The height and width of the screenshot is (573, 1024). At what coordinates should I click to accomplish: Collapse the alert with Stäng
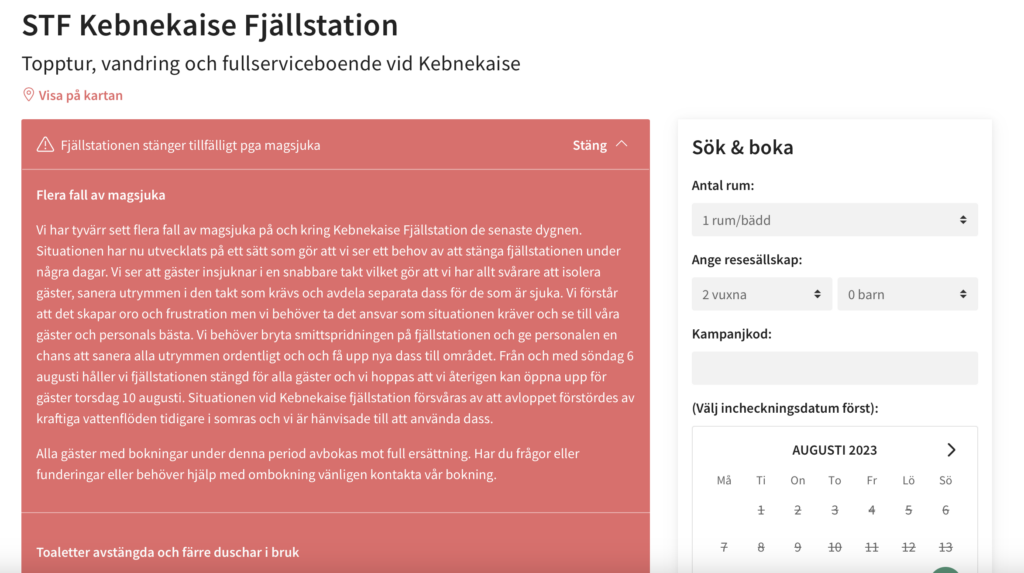point(590,145)
